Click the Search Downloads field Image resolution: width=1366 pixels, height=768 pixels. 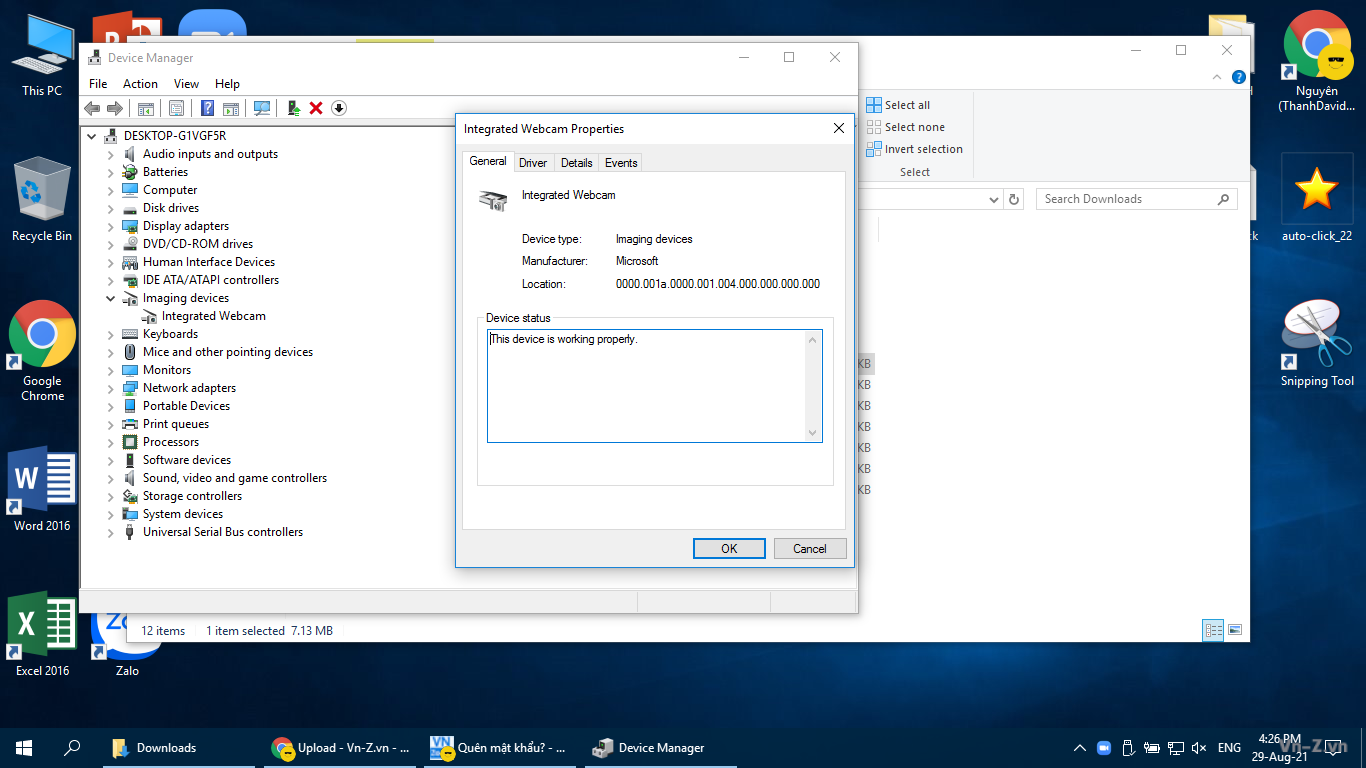[1137, 199]
